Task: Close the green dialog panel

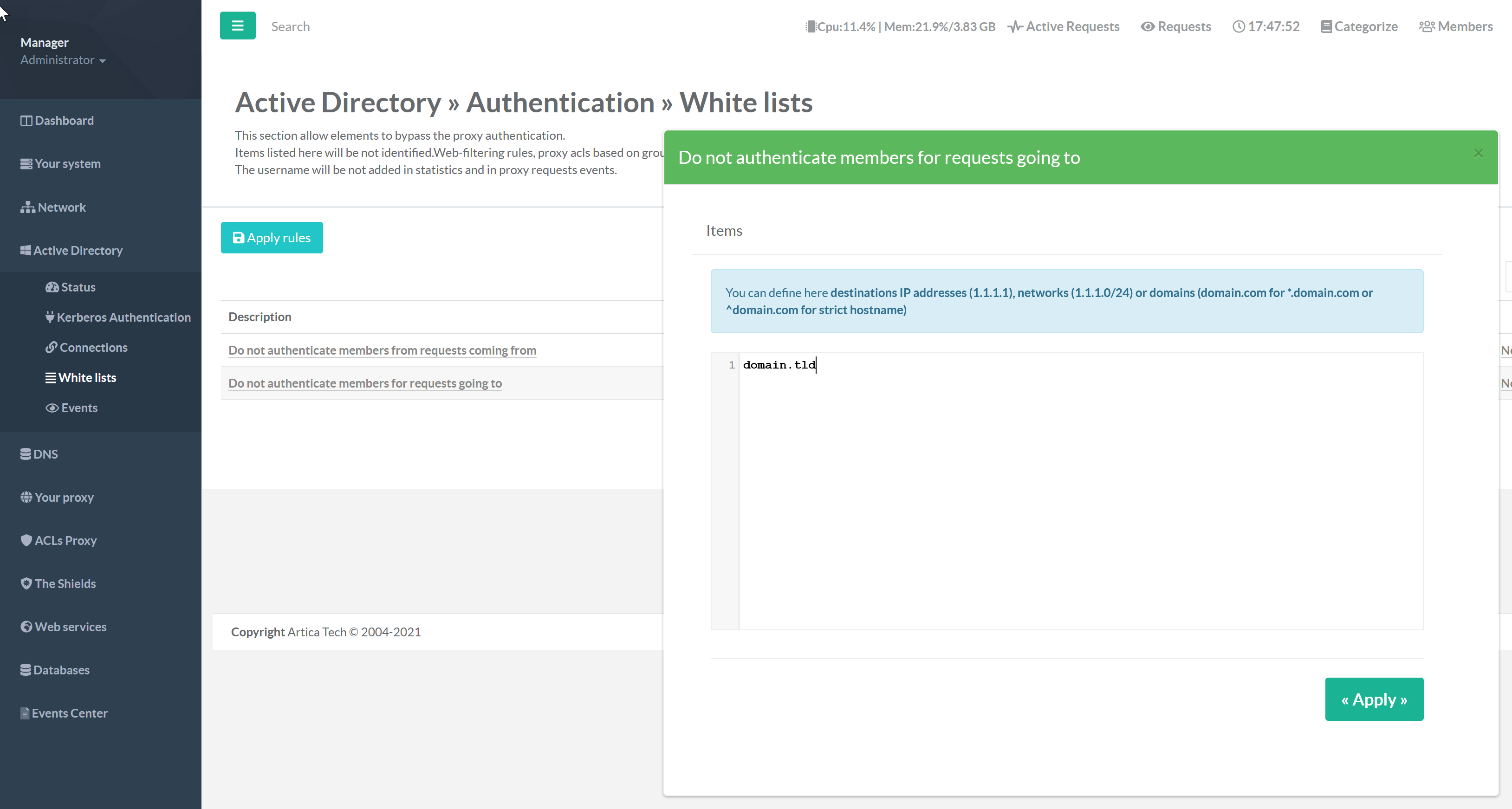Action: (1478, 153)
